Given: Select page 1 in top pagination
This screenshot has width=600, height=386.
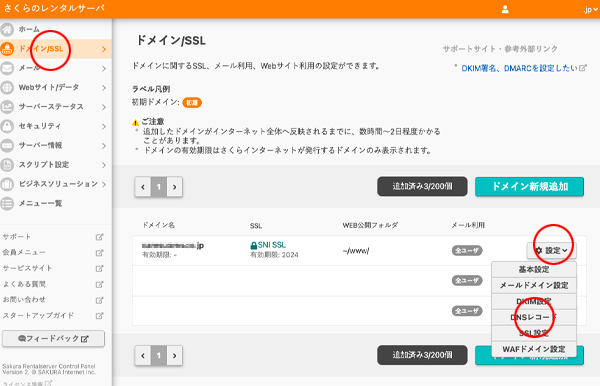Looking at the screenshot, I should click(x=159, y=187).
